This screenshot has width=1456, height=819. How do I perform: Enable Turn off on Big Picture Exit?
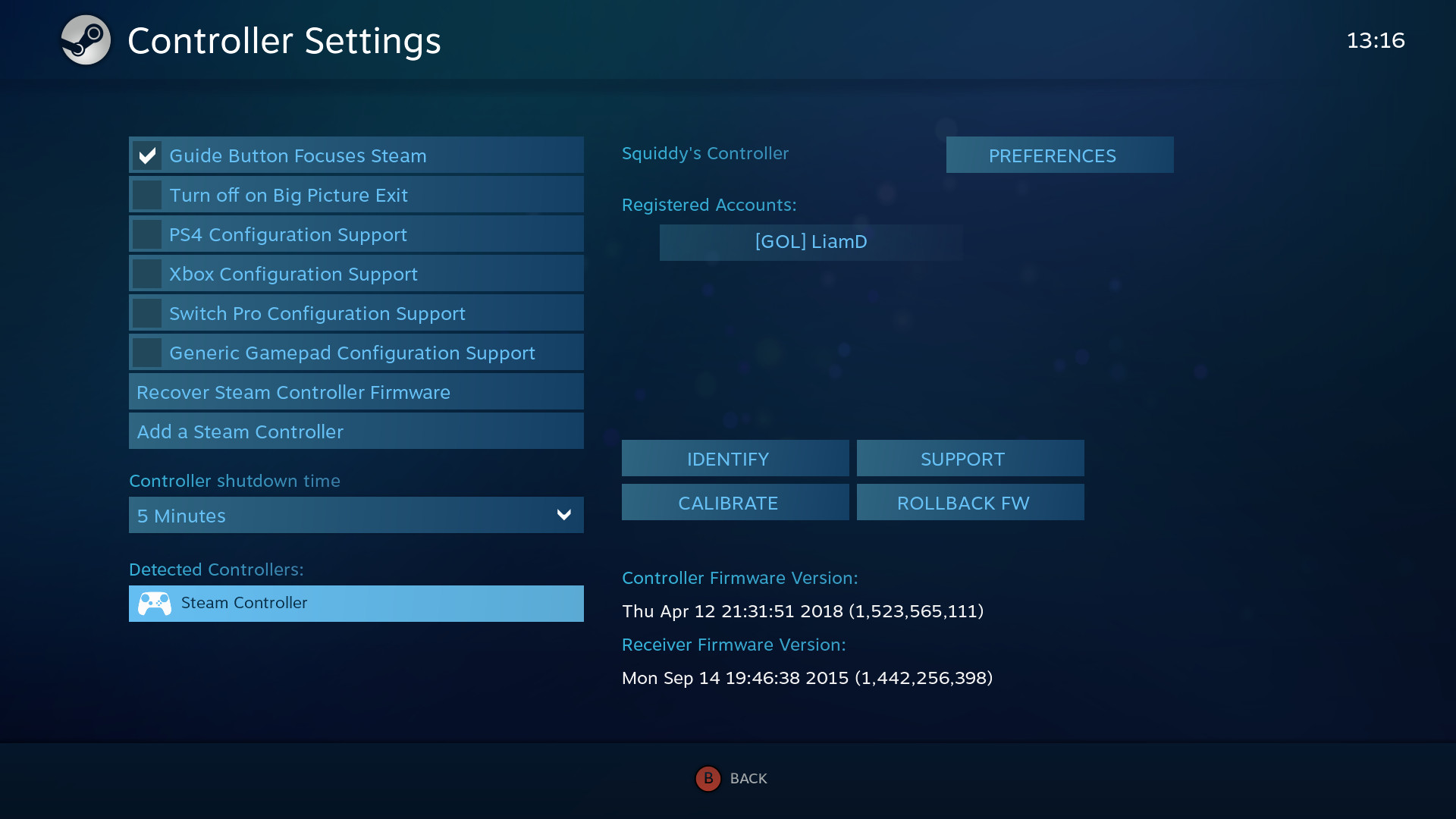149,195
